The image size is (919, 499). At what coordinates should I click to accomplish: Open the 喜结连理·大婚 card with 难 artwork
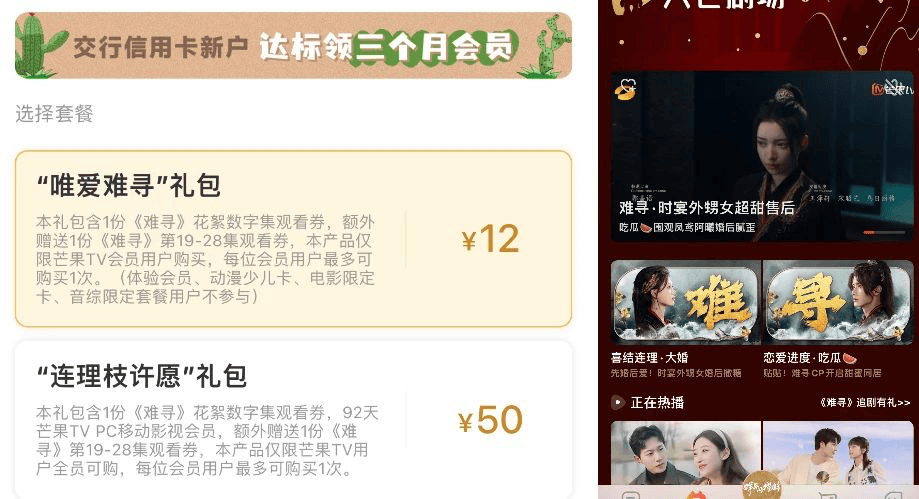685,320
